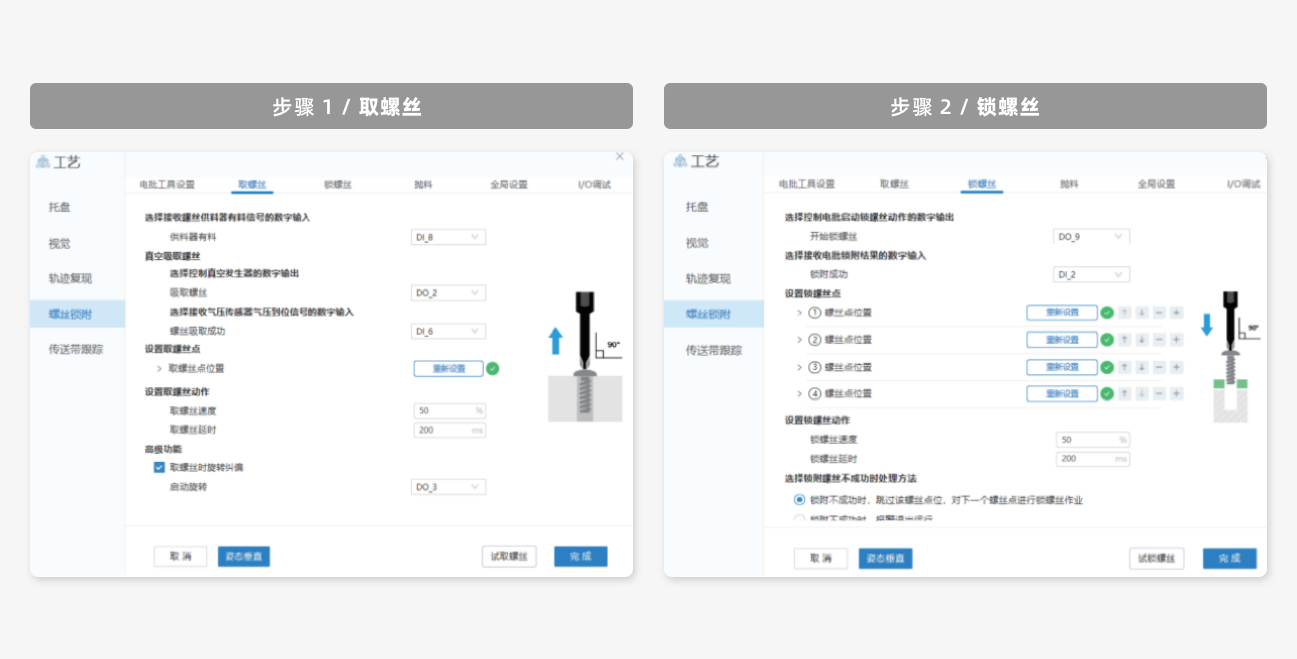Move screw point 4 up with arrow icon
Screen dimensions: 1297x659
pyautogui.click(x=1124, y=394)
